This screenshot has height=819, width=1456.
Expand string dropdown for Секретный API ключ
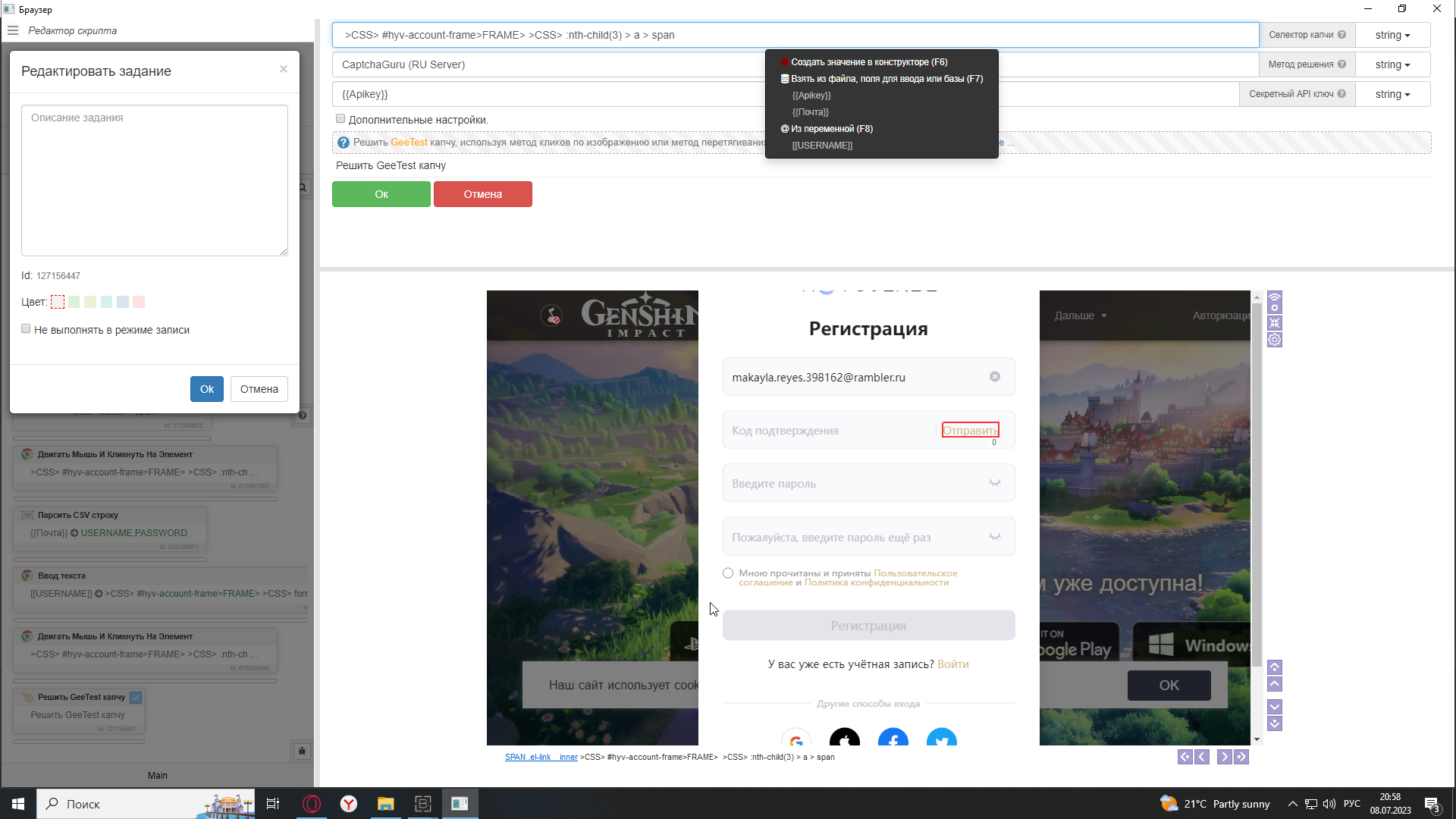click(1392, 94)
